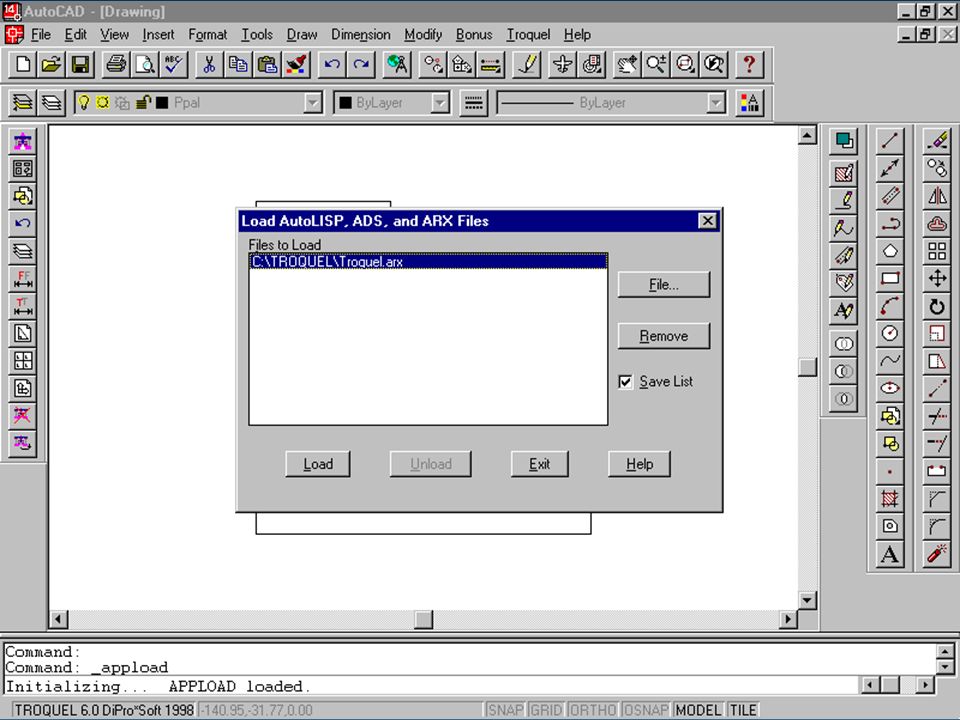
Task: Toggle TILE mode in the status bar
Action: pos(743,710)
